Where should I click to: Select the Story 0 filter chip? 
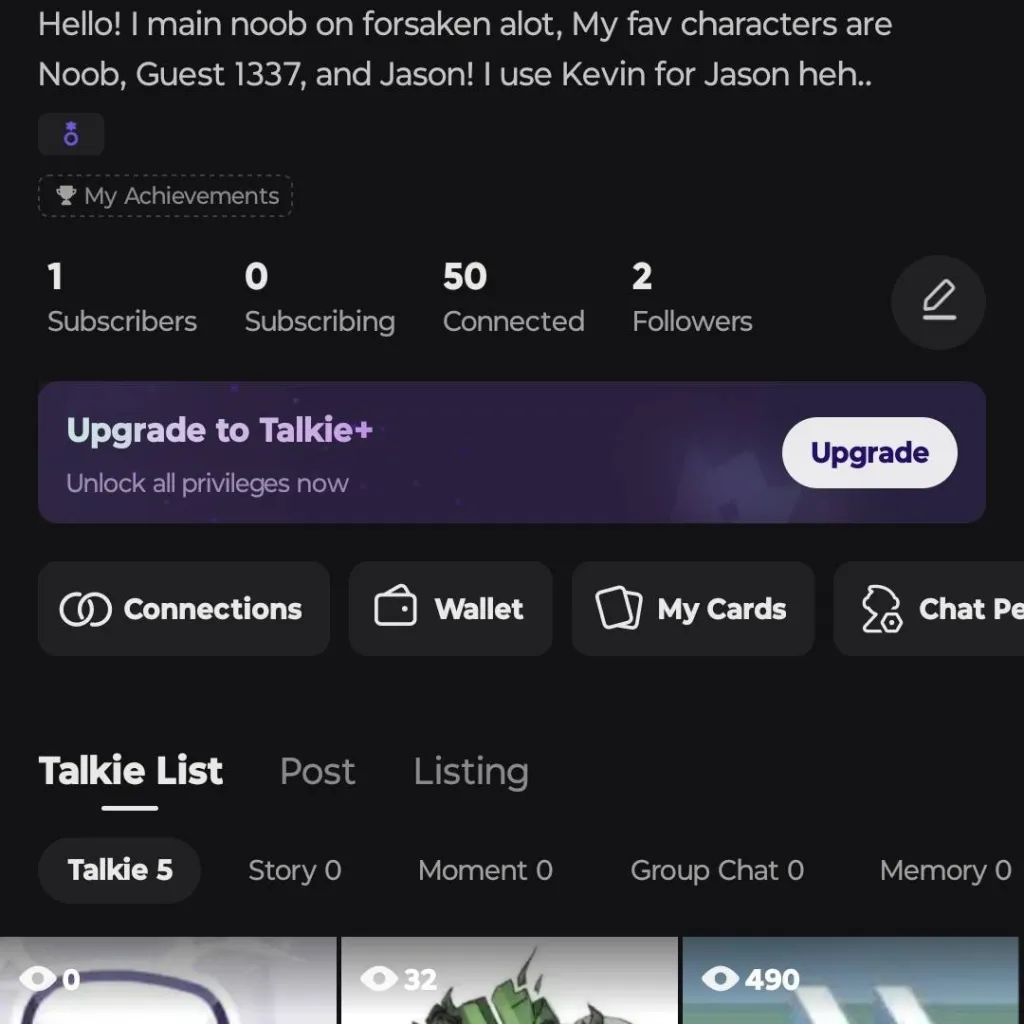pos(295,870)
